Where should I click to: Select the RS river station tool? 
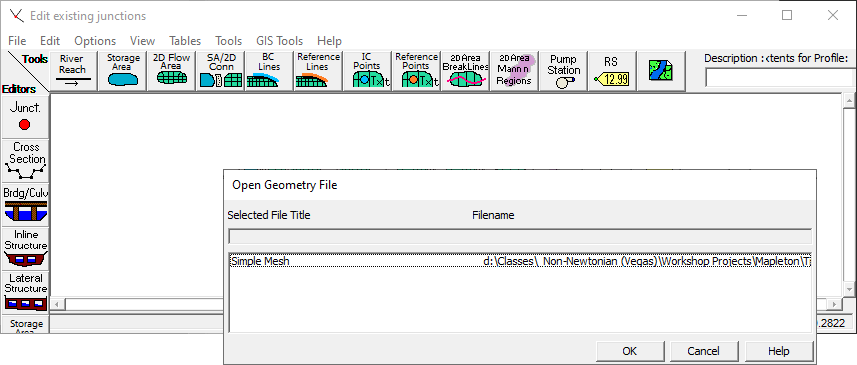(612, 70)
